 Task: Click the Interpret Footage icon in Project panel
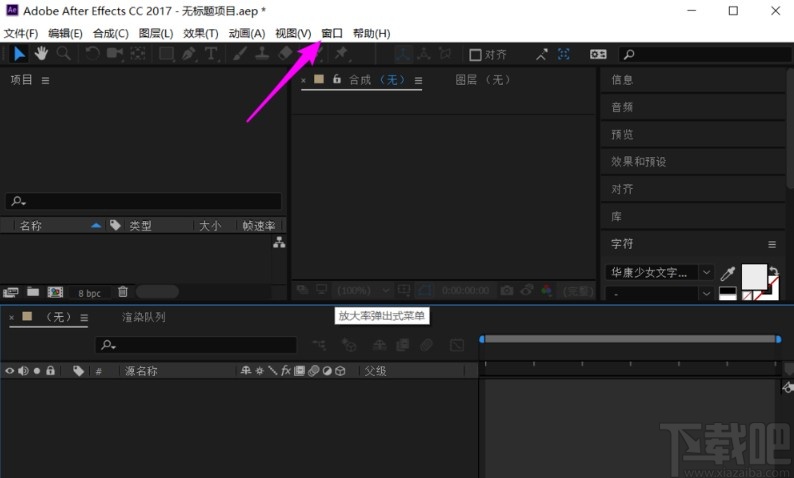(x=11, y=292)
